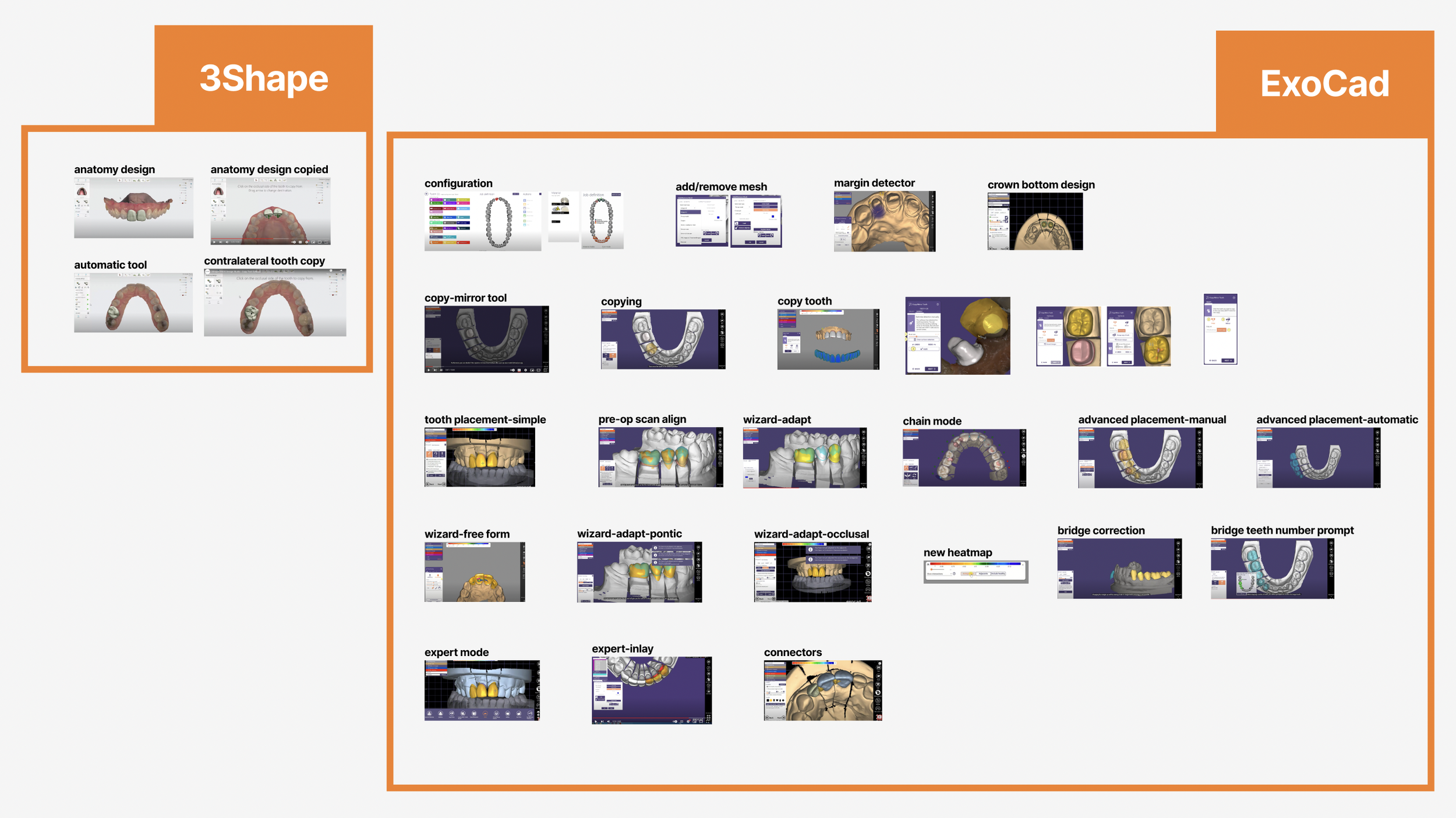Click settings gear in copy-mirror tool video

click(525, 370)
